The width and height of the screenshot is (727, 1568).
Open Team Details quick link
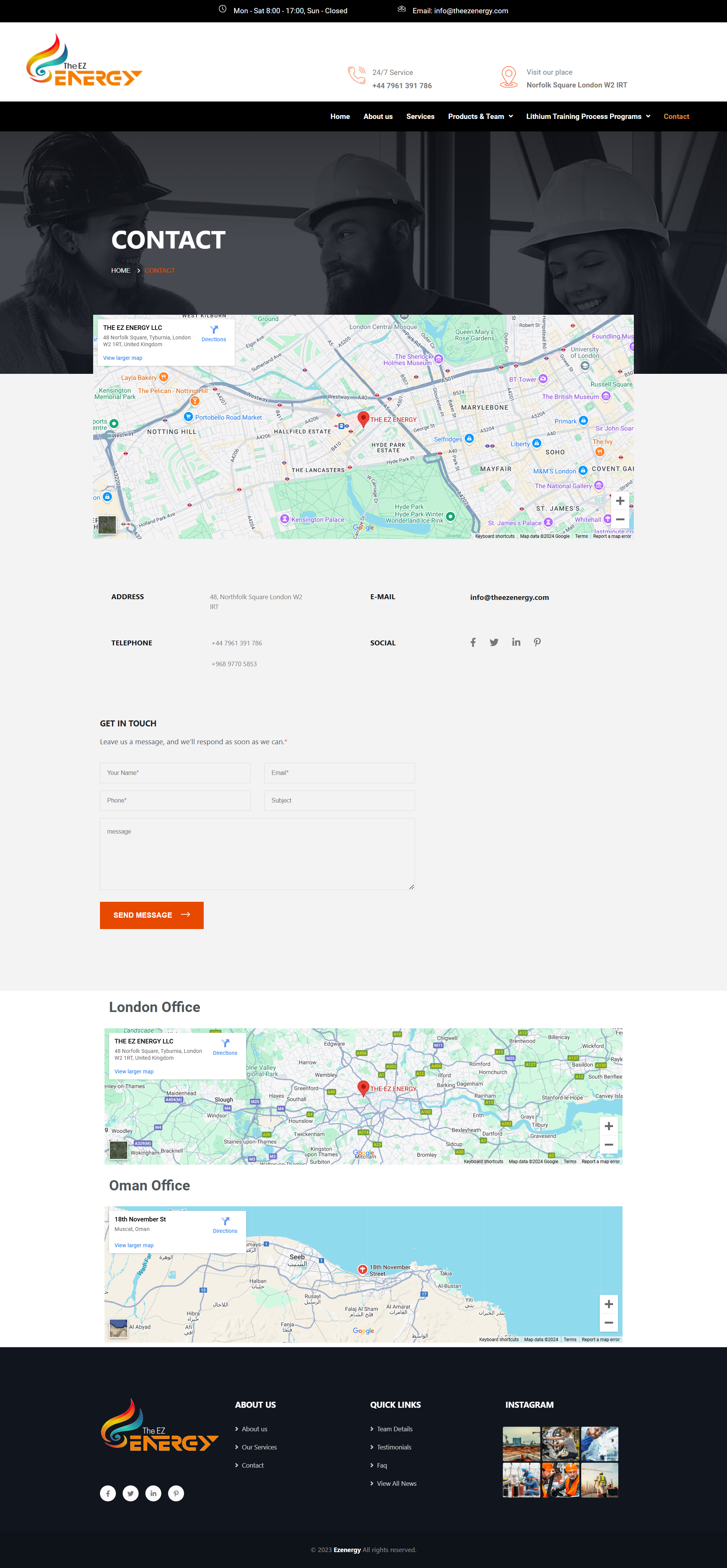[x=394, y=1429]
